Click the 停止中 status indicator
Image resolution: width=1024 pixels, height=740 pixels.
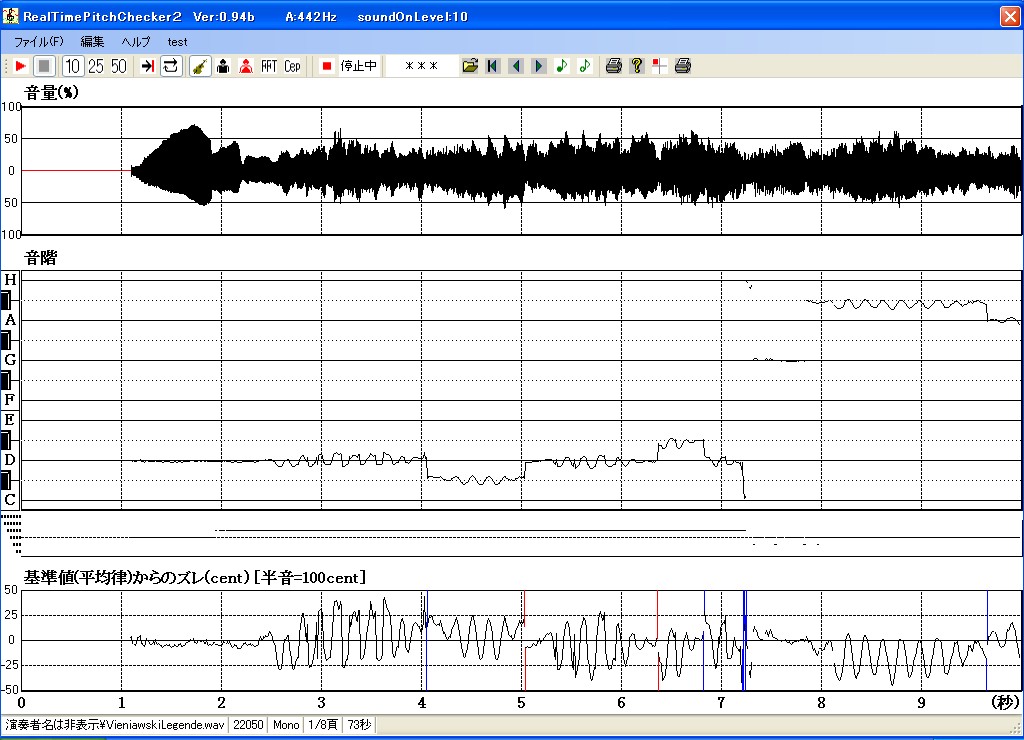coord(359,66)
